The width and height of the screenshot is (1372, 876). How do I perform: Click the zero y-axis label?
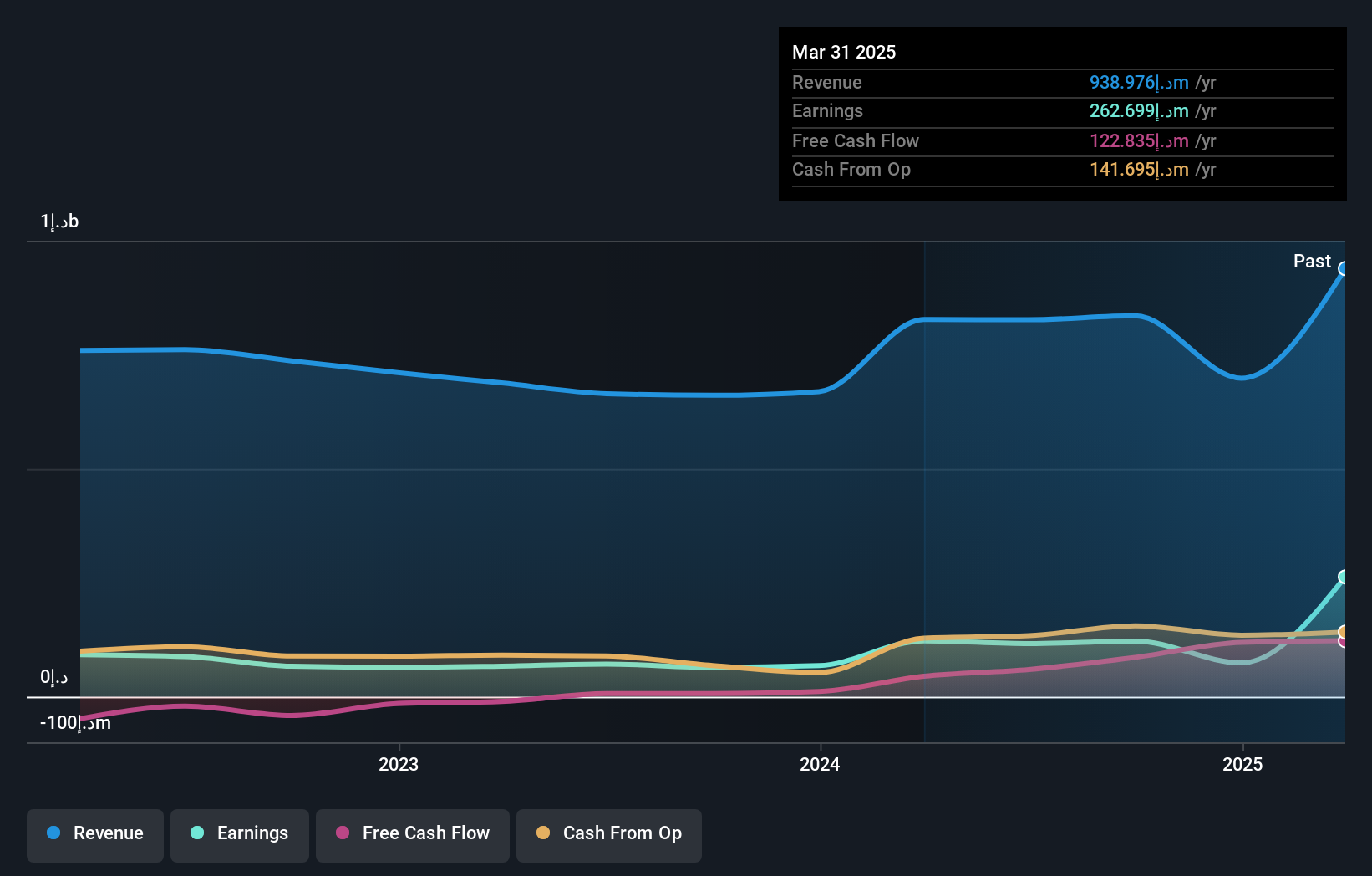click(x=53, y=676)
